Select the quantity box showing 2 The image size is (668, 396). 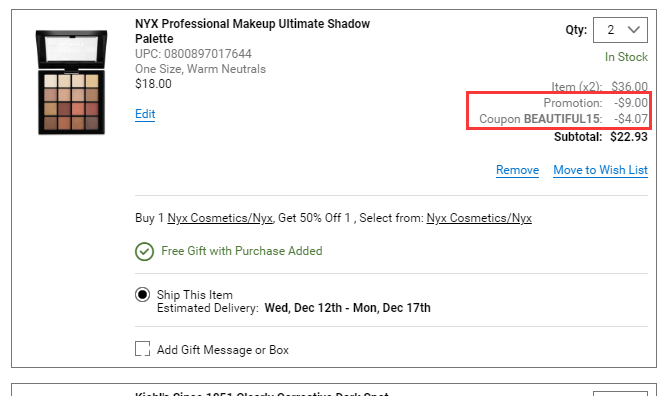pos(620,30)
